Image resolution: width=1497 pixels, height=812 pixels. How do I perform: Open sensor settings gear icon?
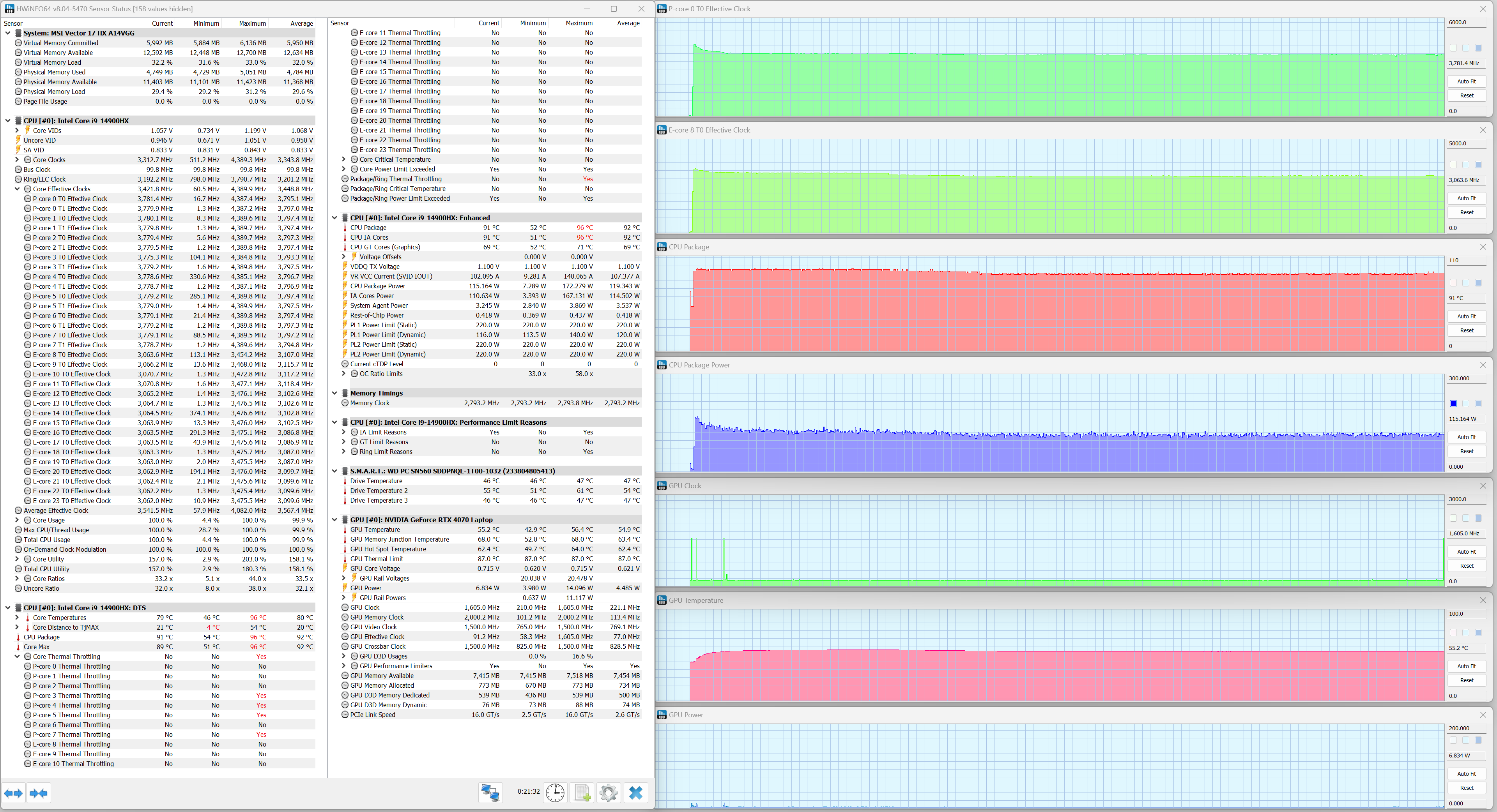click(x=609, y=793)
